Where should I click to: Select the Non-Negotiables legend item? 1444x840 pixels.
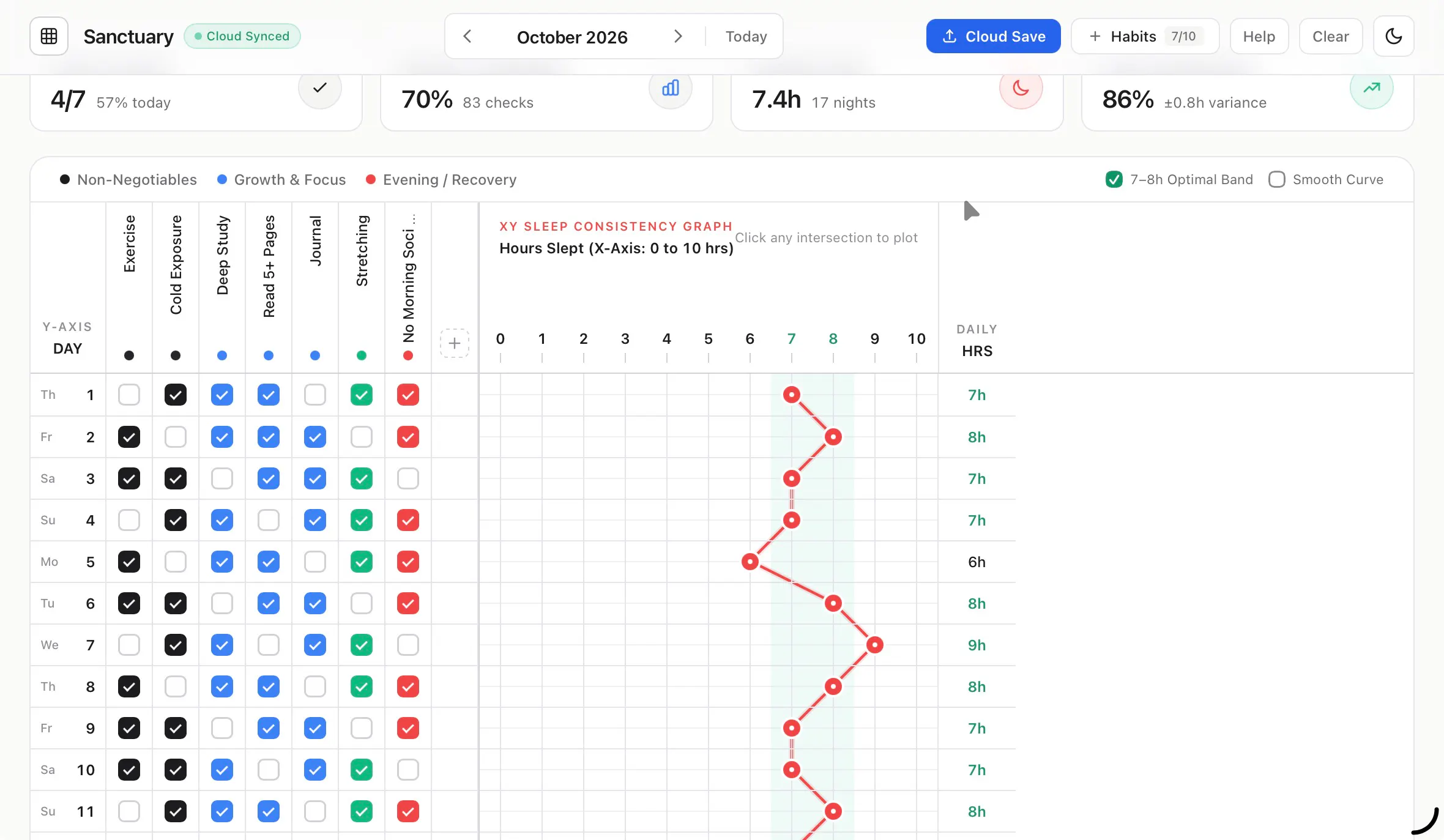[128, 179]
